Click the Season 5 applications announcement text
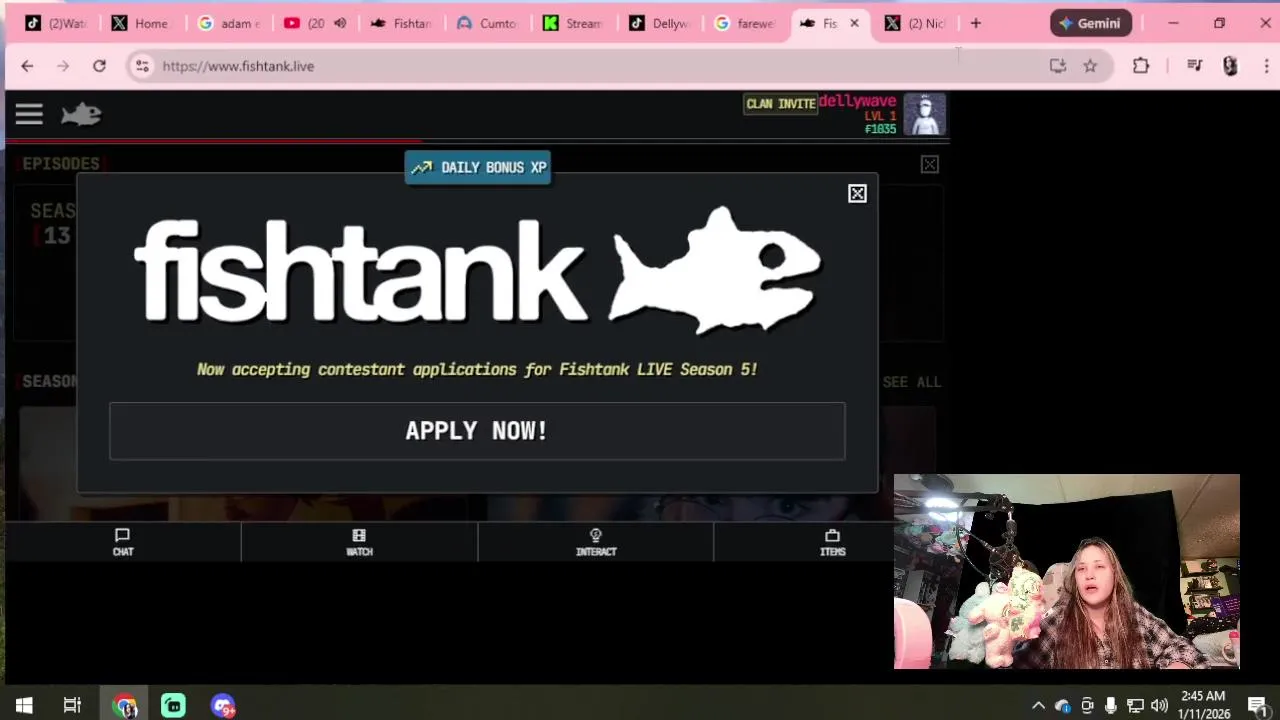Screen dimensions: 1280x720 (477, 369)
